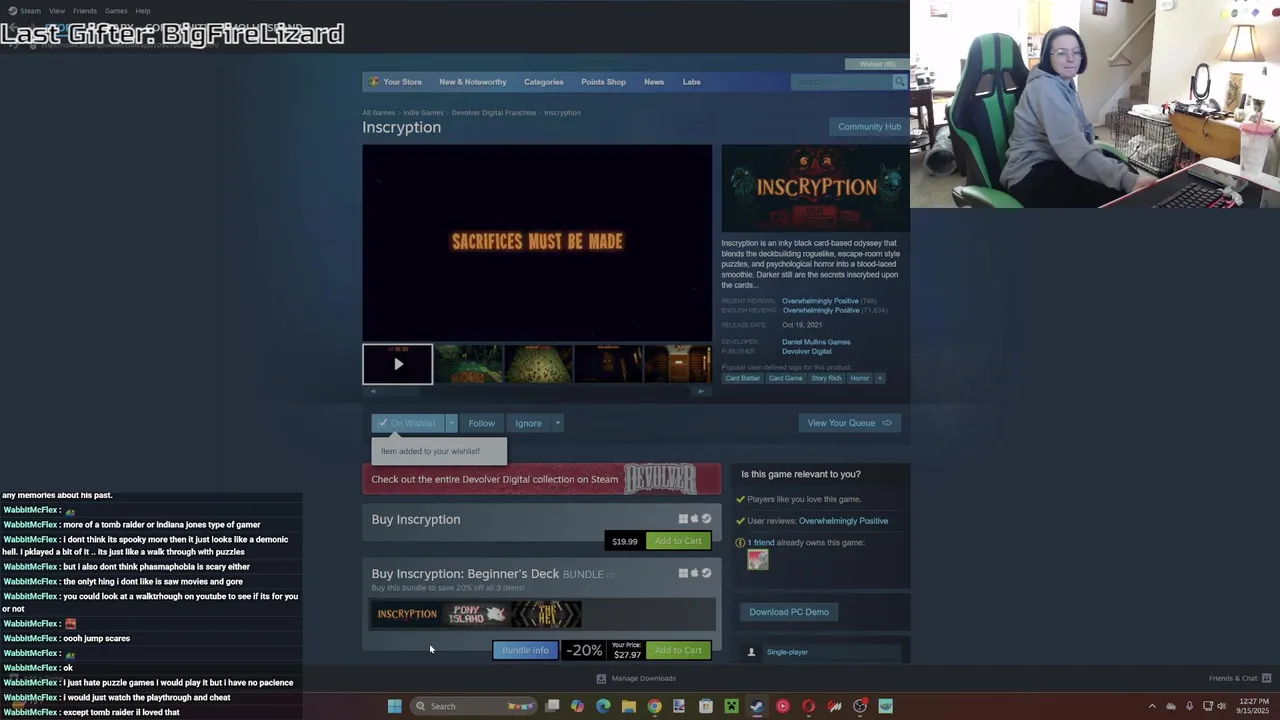Select the Card Battler tag
Viewport: 1280px width, 720px height.
coord(742,378)
